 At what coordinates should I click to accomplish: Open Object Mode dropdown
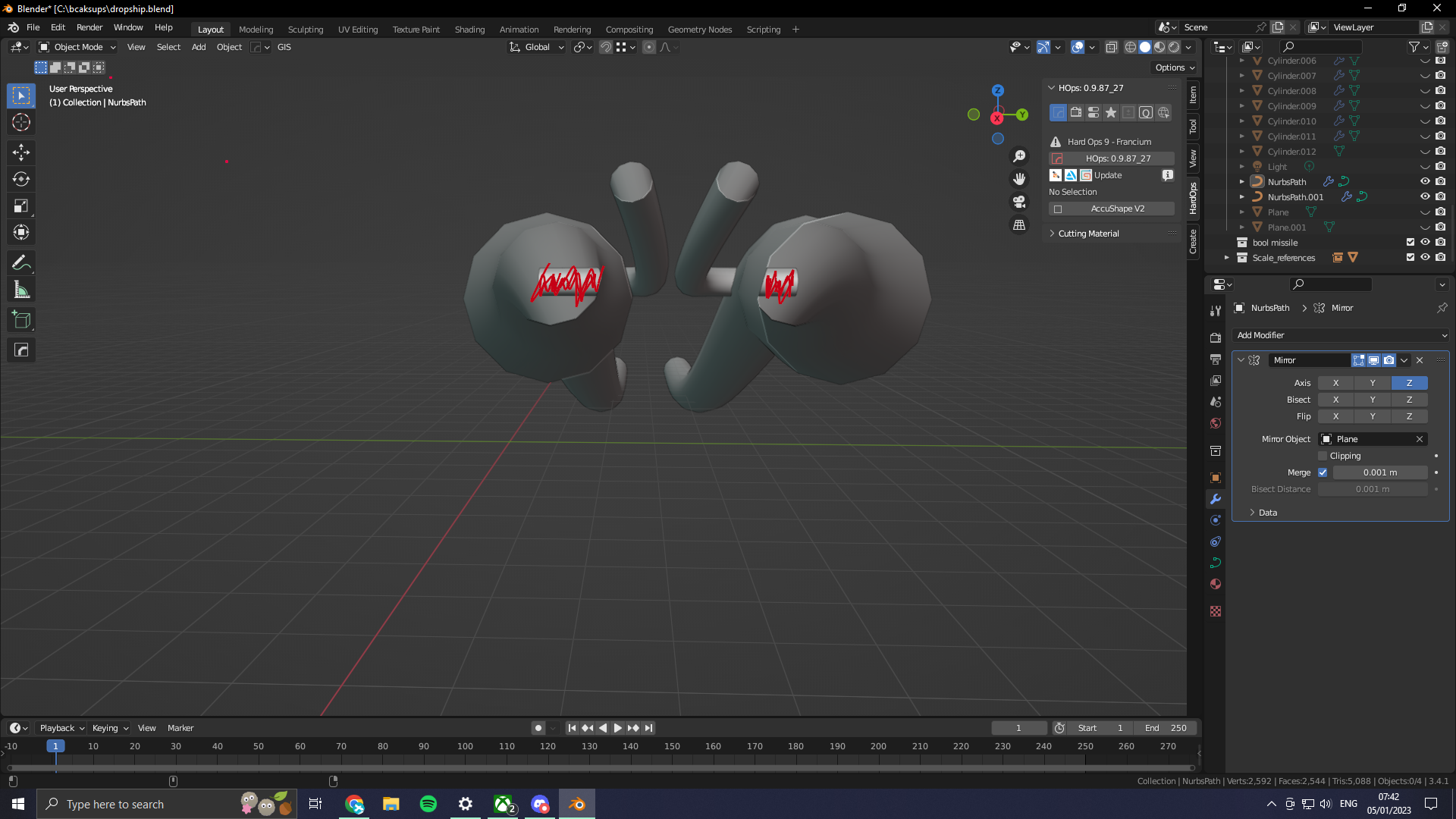(x=77, y=47)
